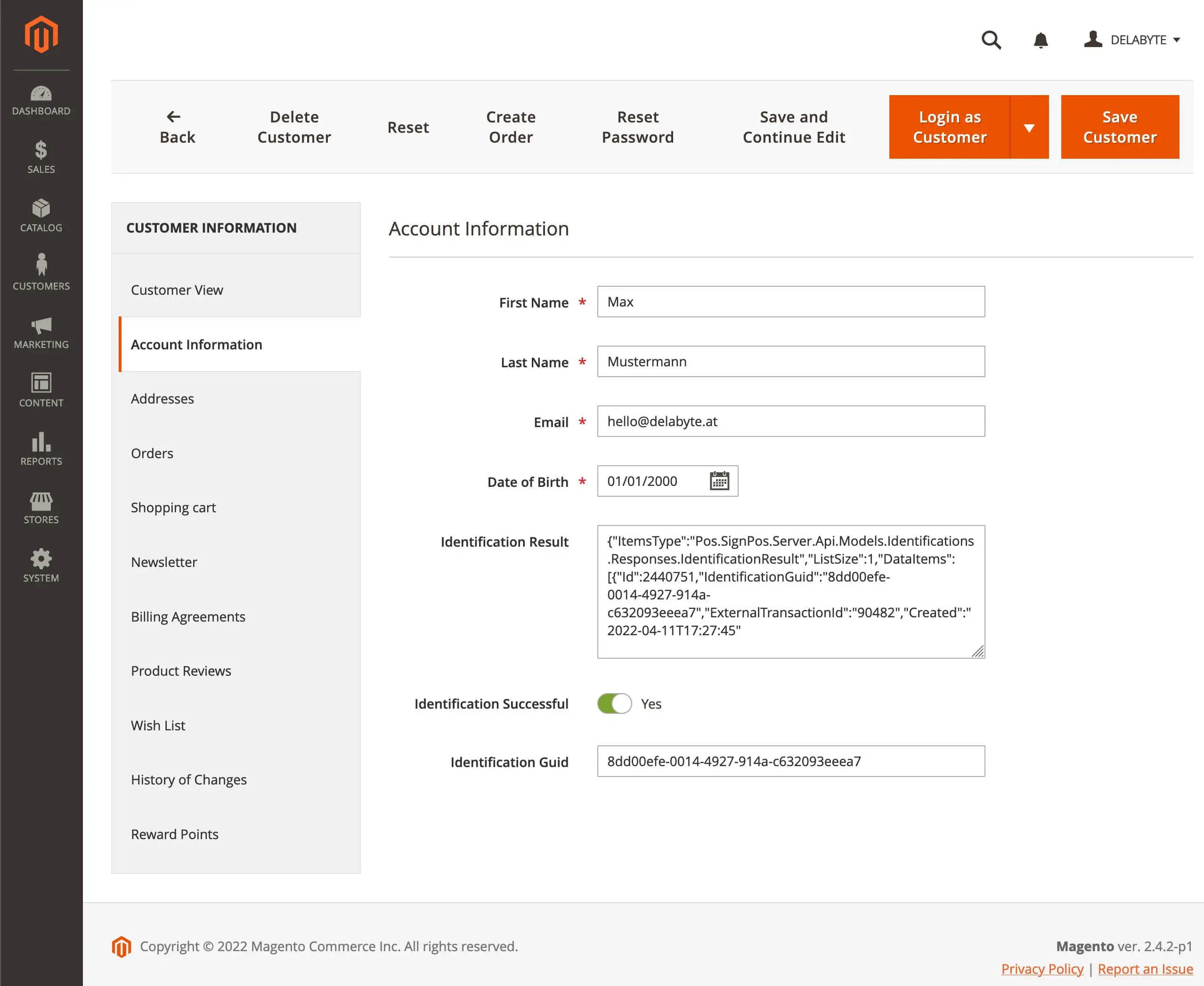Click the Reset Password button
This screenshot has height=986, width=1204.
click(637, 127)
